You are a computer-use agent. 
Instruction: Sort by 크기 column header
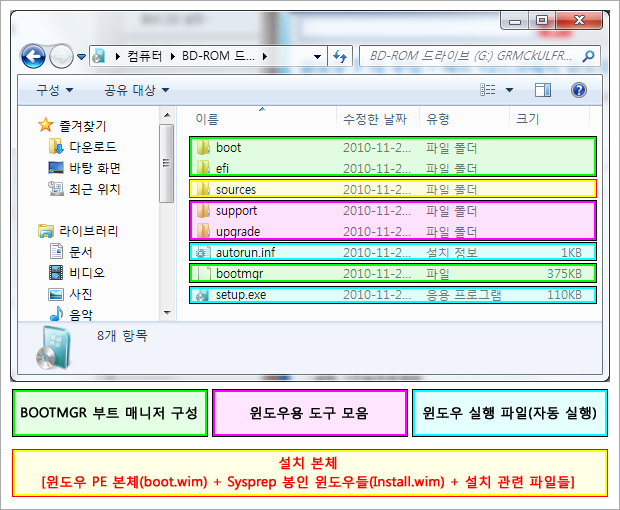[x=527, y=119]
